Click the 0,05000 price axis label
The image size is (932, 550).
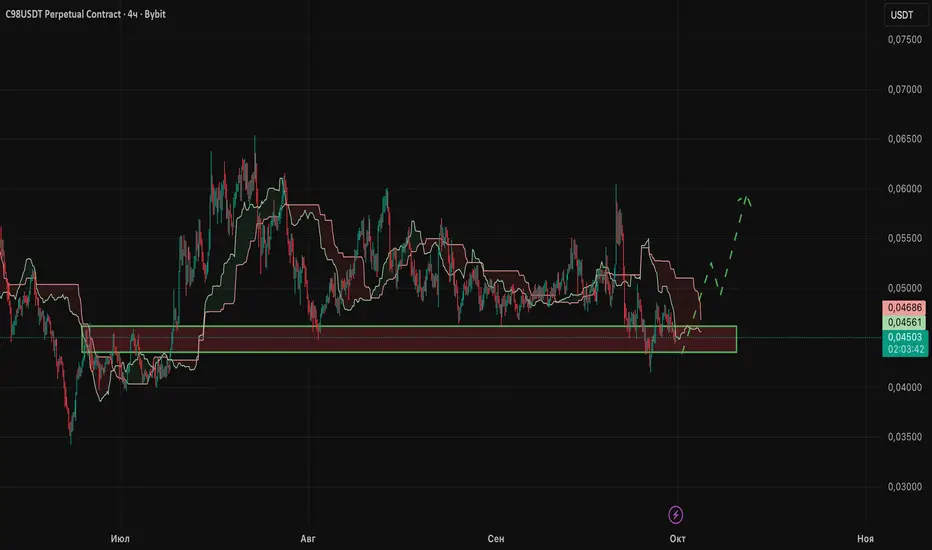pos(905,288)
